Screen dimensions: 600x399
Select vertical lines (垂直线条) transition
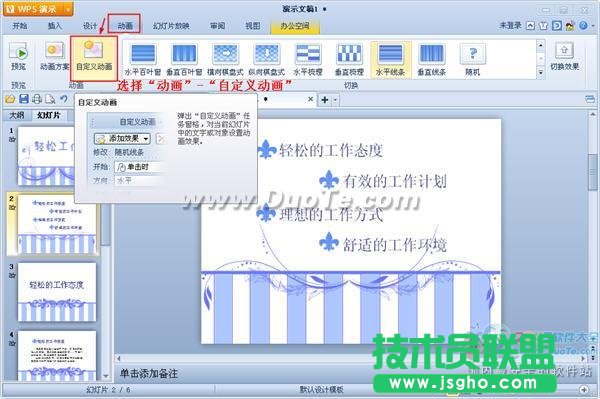click(432, 59)
